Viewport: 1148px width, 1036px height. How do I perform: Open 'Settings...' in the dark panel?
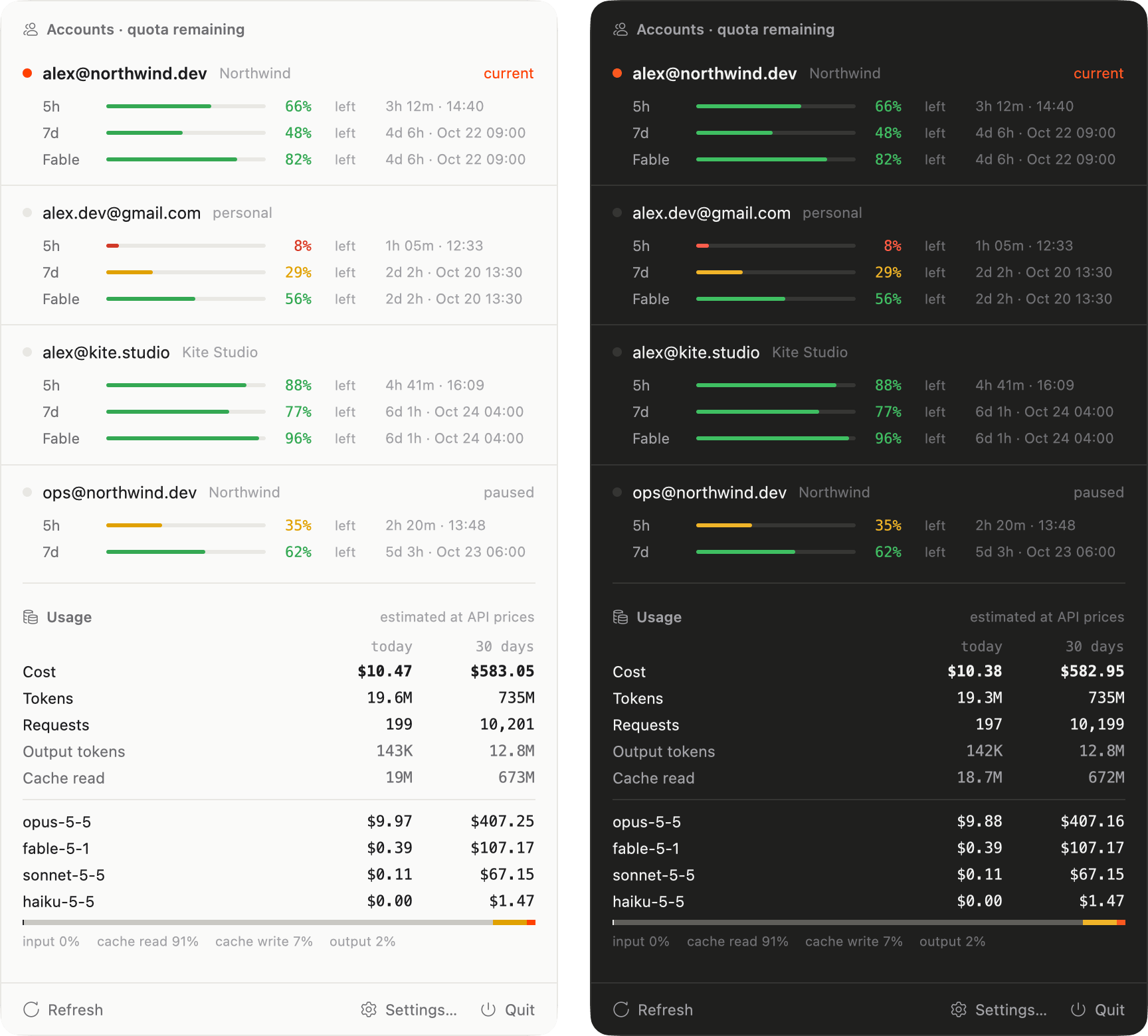[x=1010, y=1009]
